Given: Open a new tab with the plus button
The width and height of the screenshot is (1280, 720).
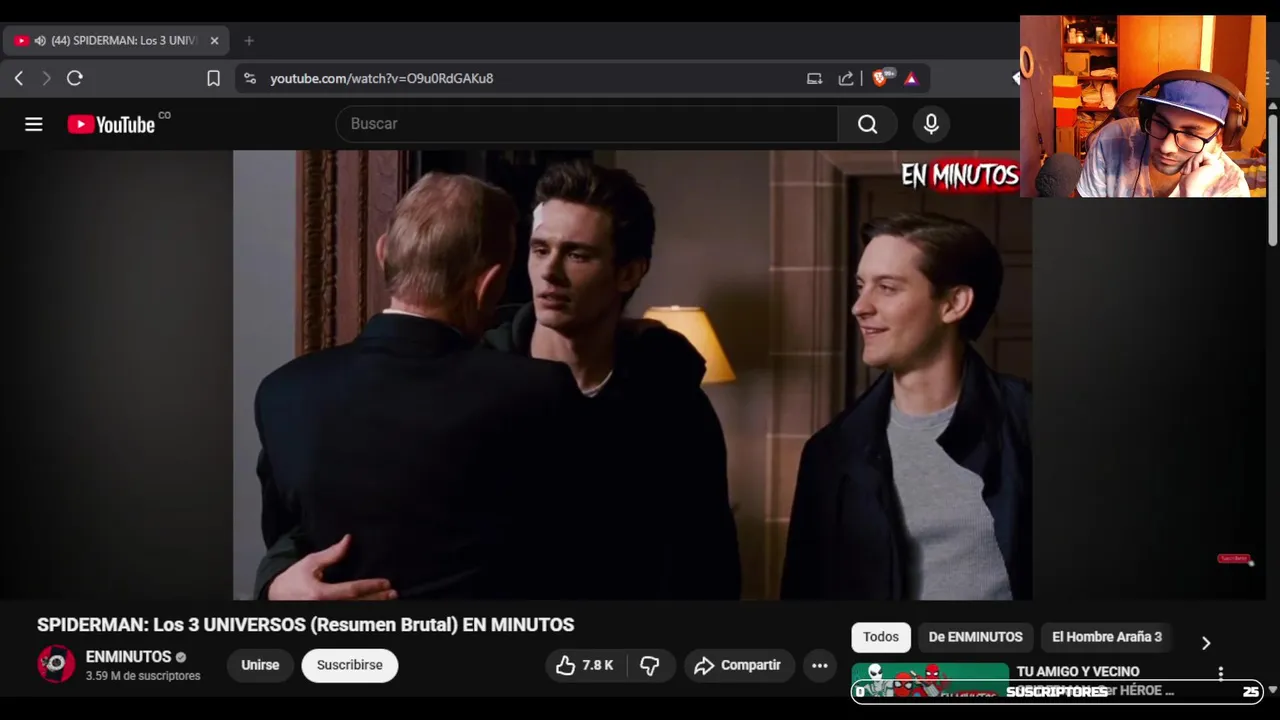Looking at the screenshot, I should pyautogui.click(x=249, y=41).
